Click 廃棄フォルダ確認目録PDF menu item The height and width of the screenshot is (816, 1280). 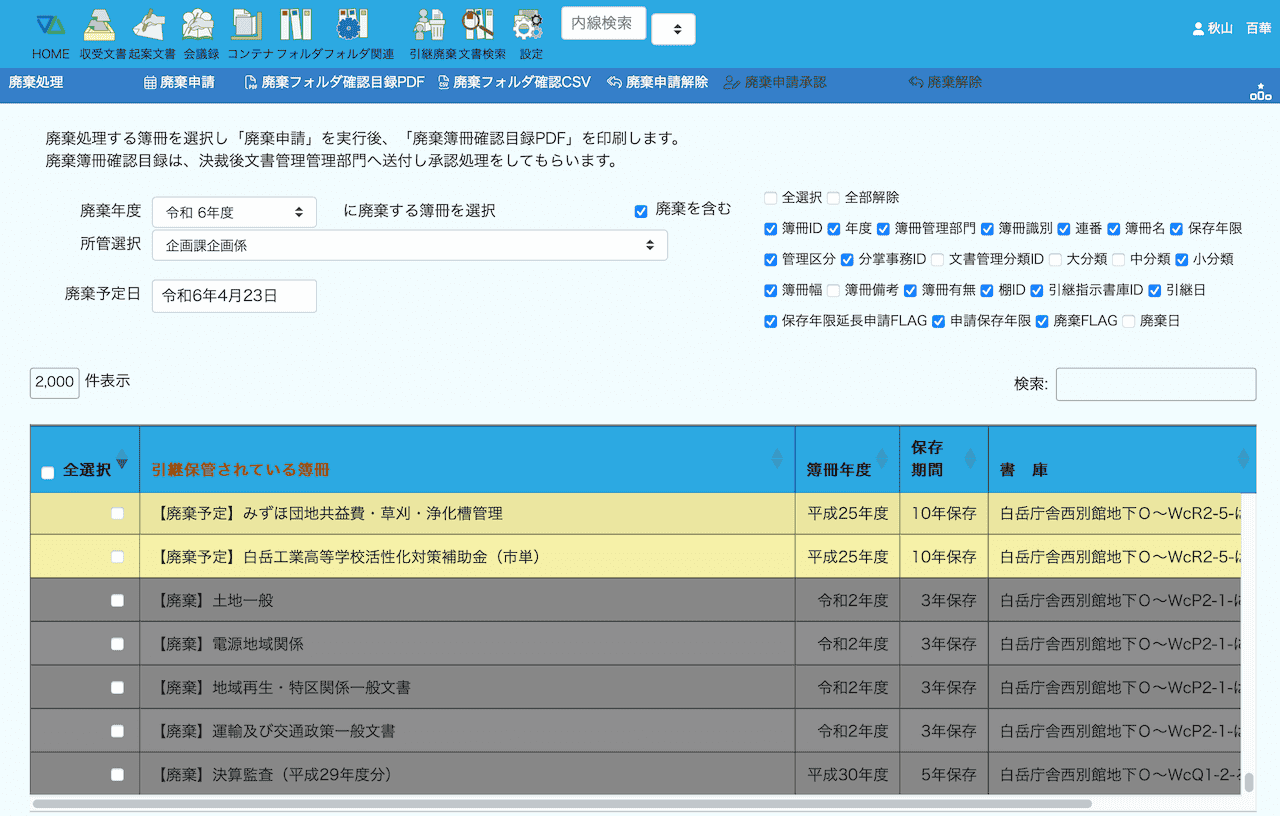pyautogui.click(x=335, y=83)
